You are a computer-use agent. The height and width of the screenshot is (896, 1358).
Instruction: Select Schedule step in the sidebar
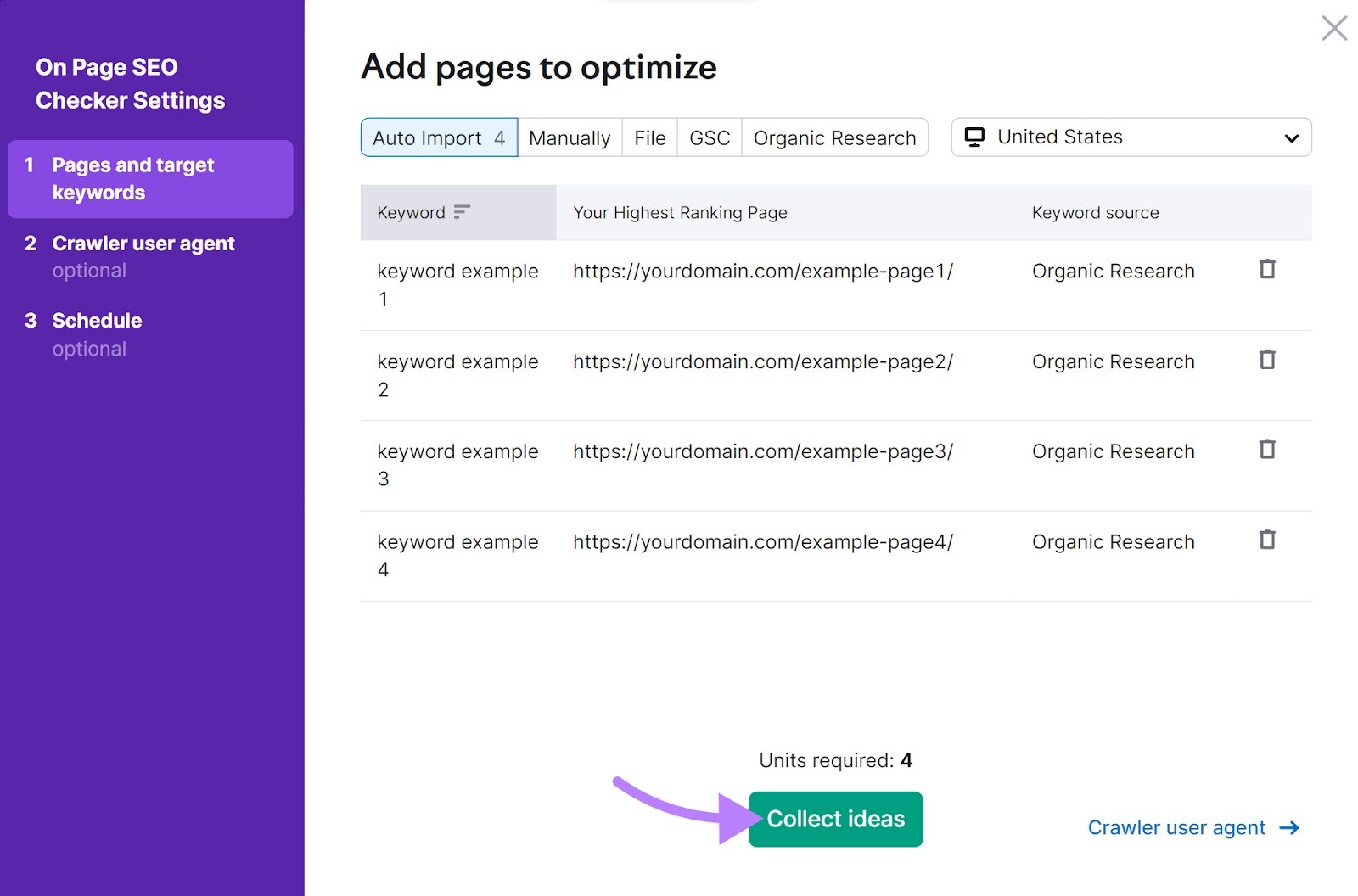coord(97,320)
